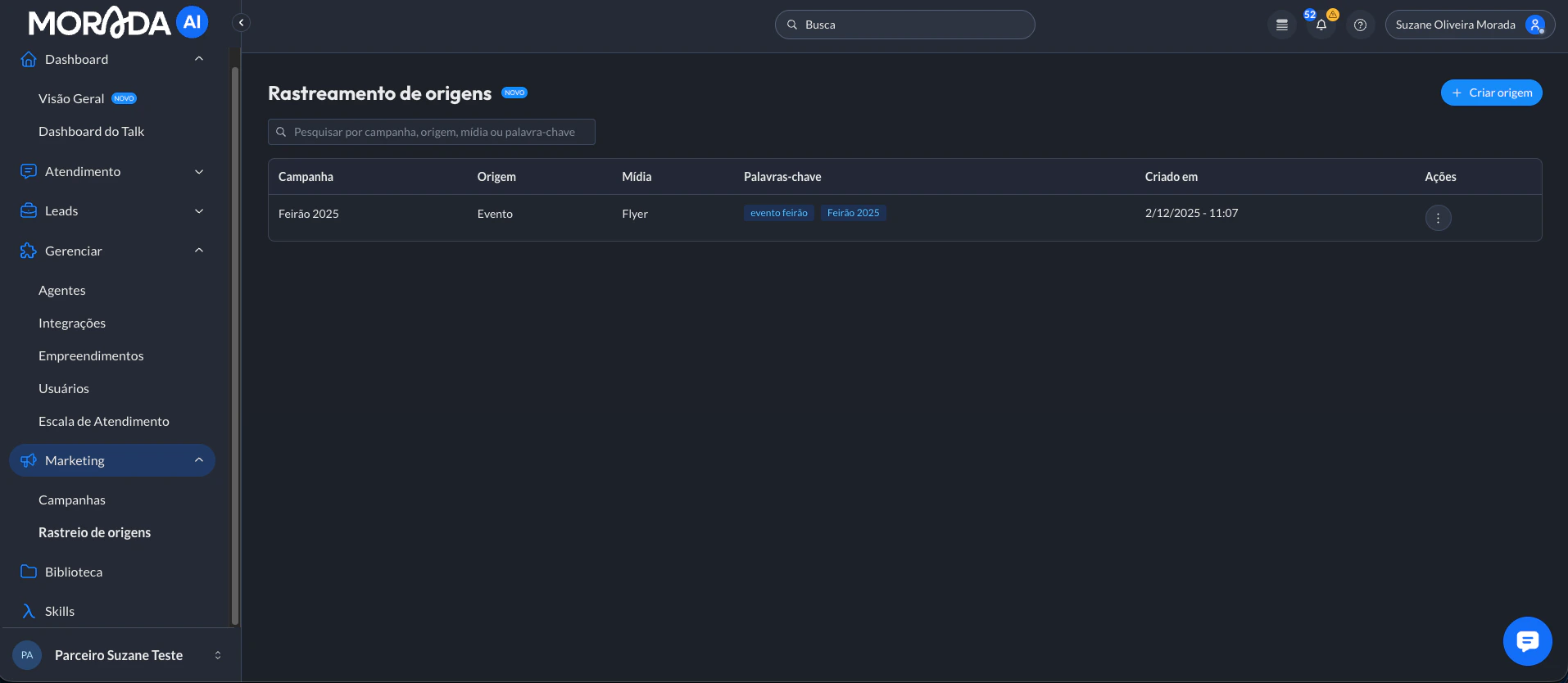The width and height of the screenshot is (1568, 683).
Task: Select Rastreio de origens
Action: (94, 532)
